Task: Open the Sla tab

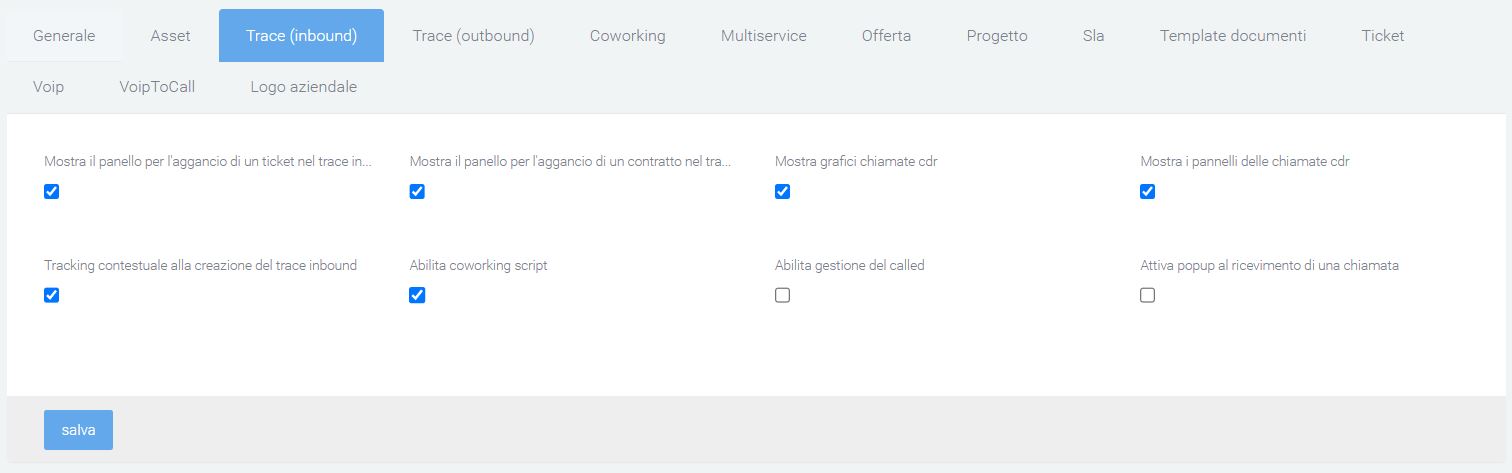Action: point(1093,36)
